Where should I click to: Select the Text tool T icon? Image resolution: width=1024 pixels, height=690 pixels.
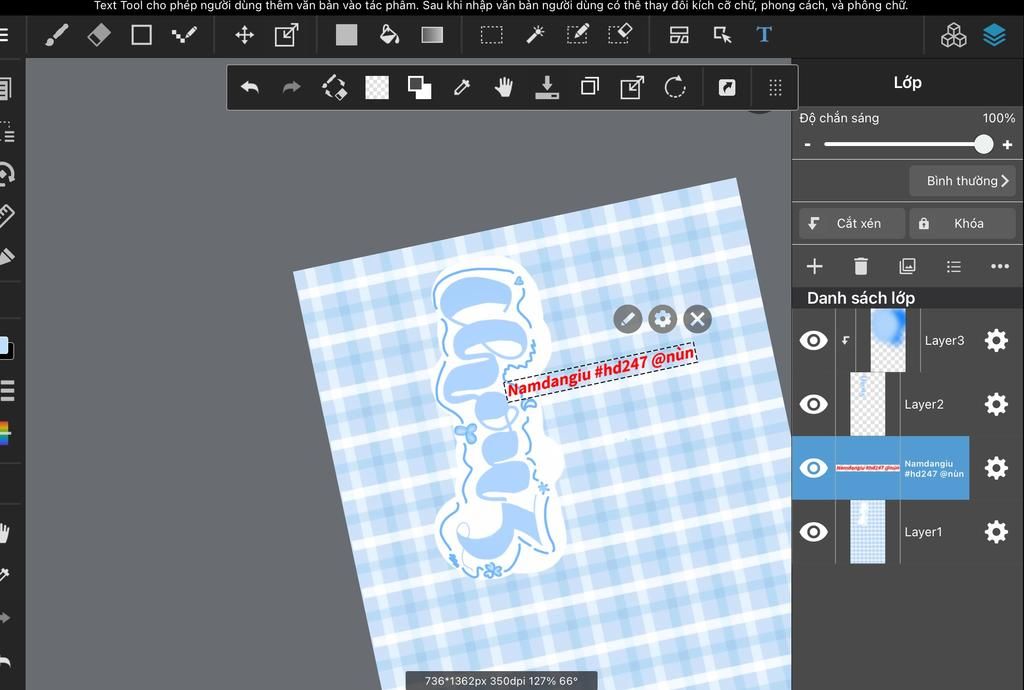[764, 35]
